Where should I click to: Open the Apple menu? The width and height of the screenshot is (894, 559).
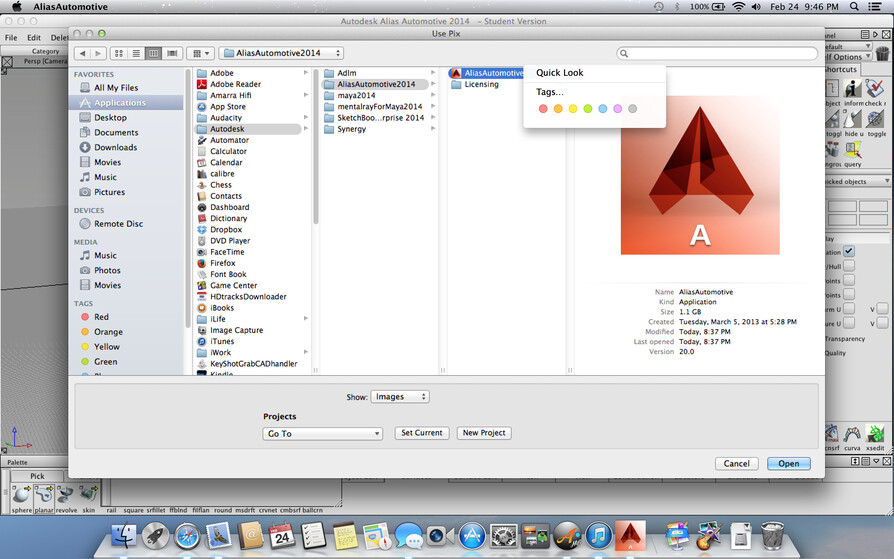(17, 7)
